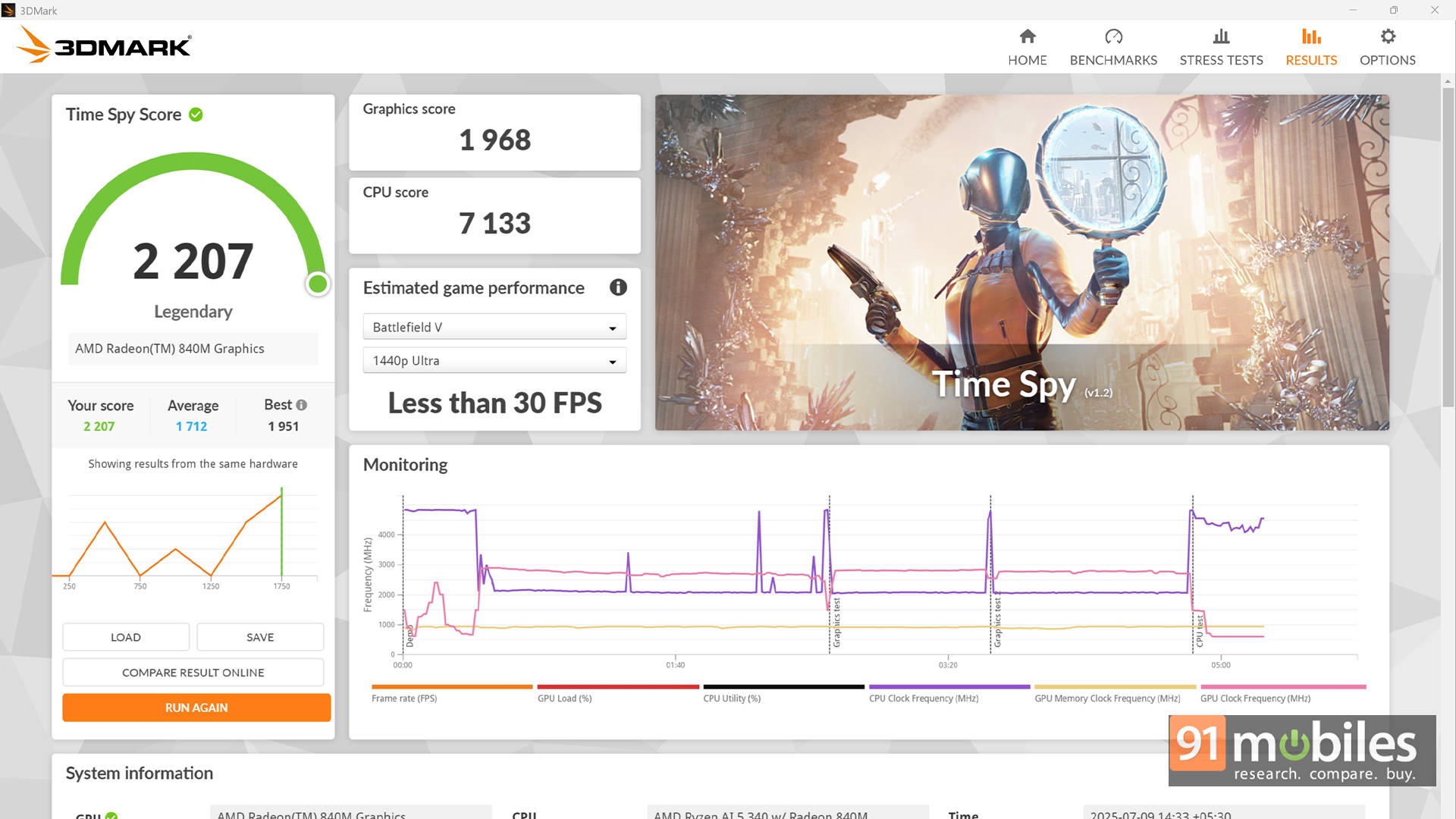Click the Time Spy artwork thumbnail
Viewport: 1456px width, 819px height.
coord(1021,262)
